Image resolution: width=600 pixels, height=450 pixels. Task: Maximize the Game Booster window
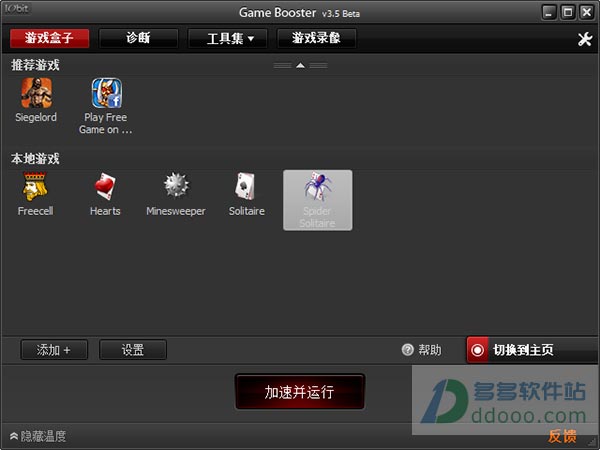pos(568,13)
